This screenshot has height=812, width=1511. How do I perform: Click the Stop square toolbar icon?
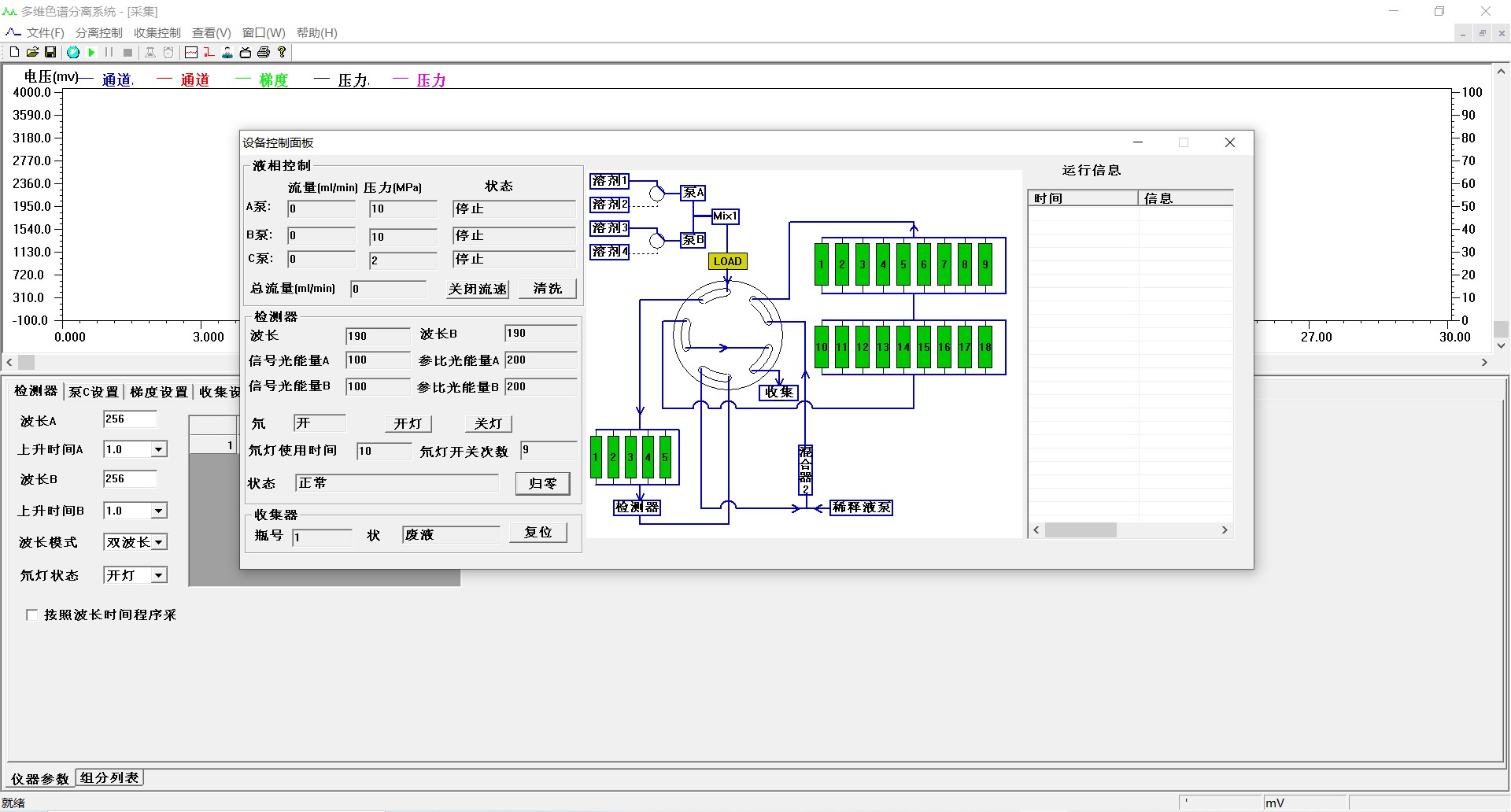pos(127,52)
